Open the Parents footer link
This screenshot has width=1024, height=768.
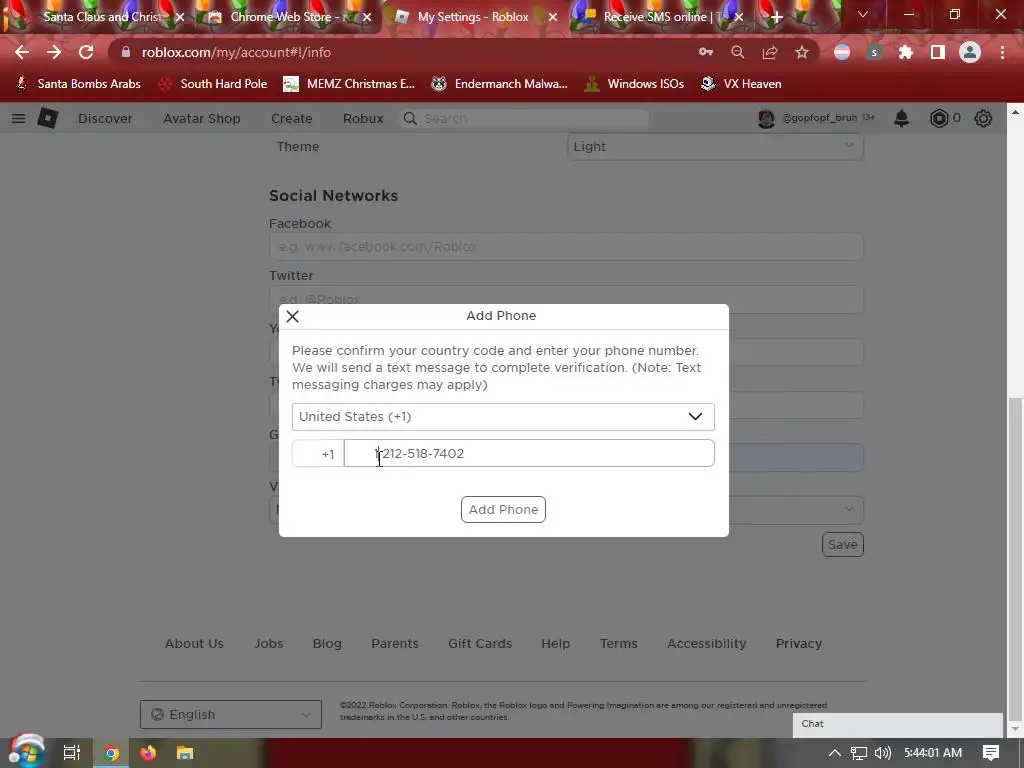(x=394, y=643)
